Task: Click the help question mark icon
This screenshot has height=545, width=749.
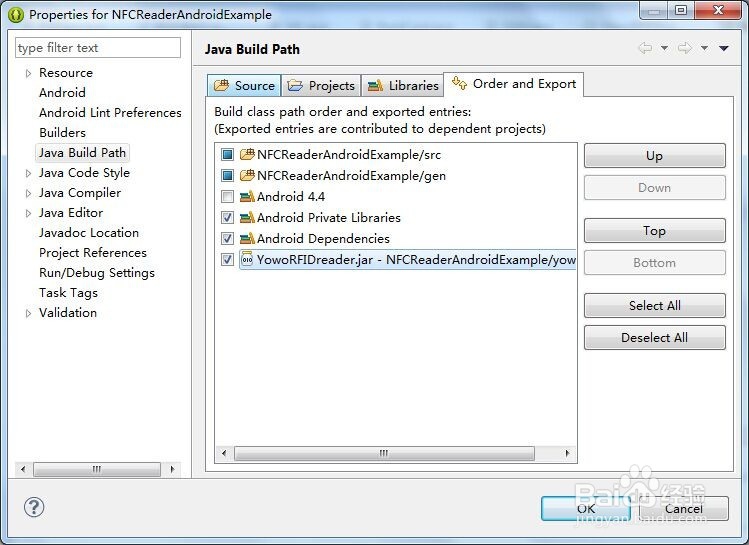Action: tap(34, 507)
